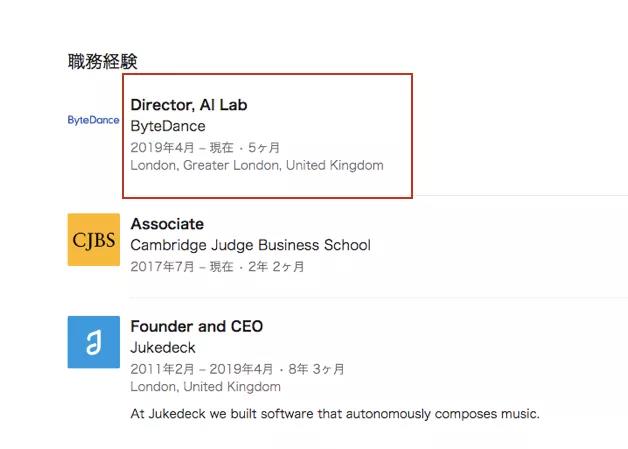Click the 8年 3ヶ月 duration text
The image size is (628, 449).
point(316,369)
